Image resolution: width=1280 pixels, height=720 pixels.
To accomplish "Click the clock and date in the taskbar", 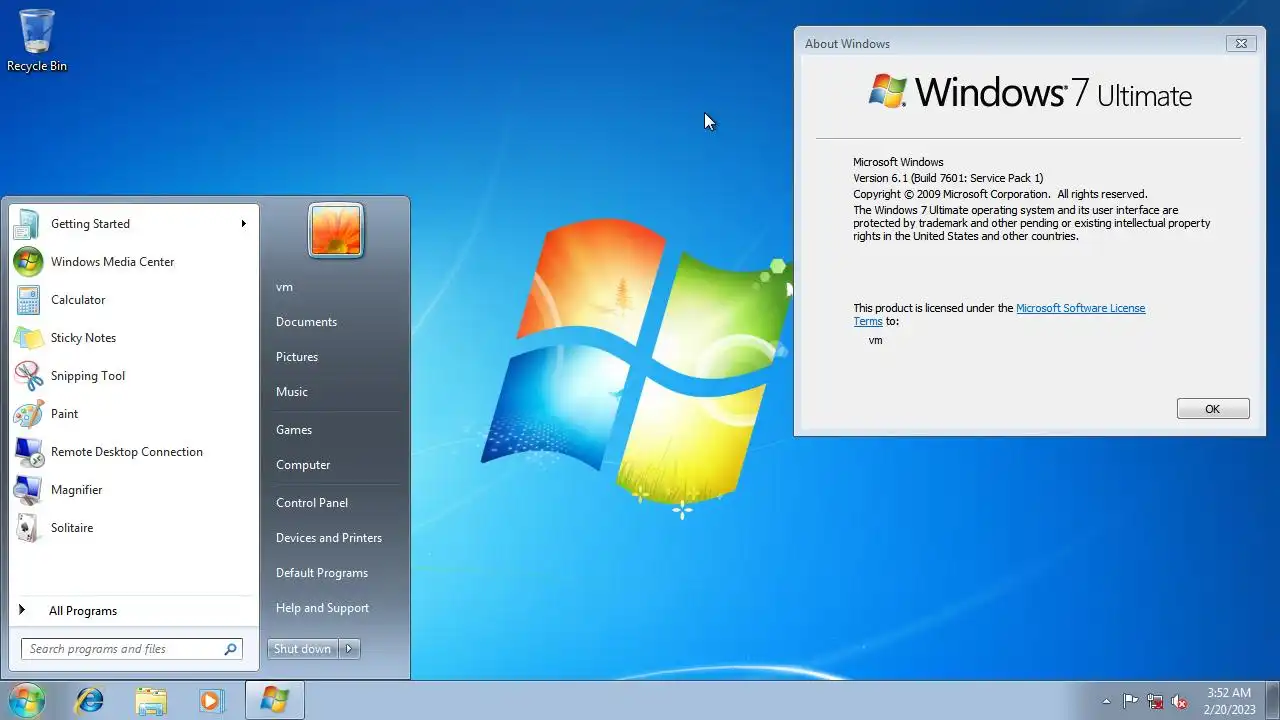I will (x=1229, y=701).
